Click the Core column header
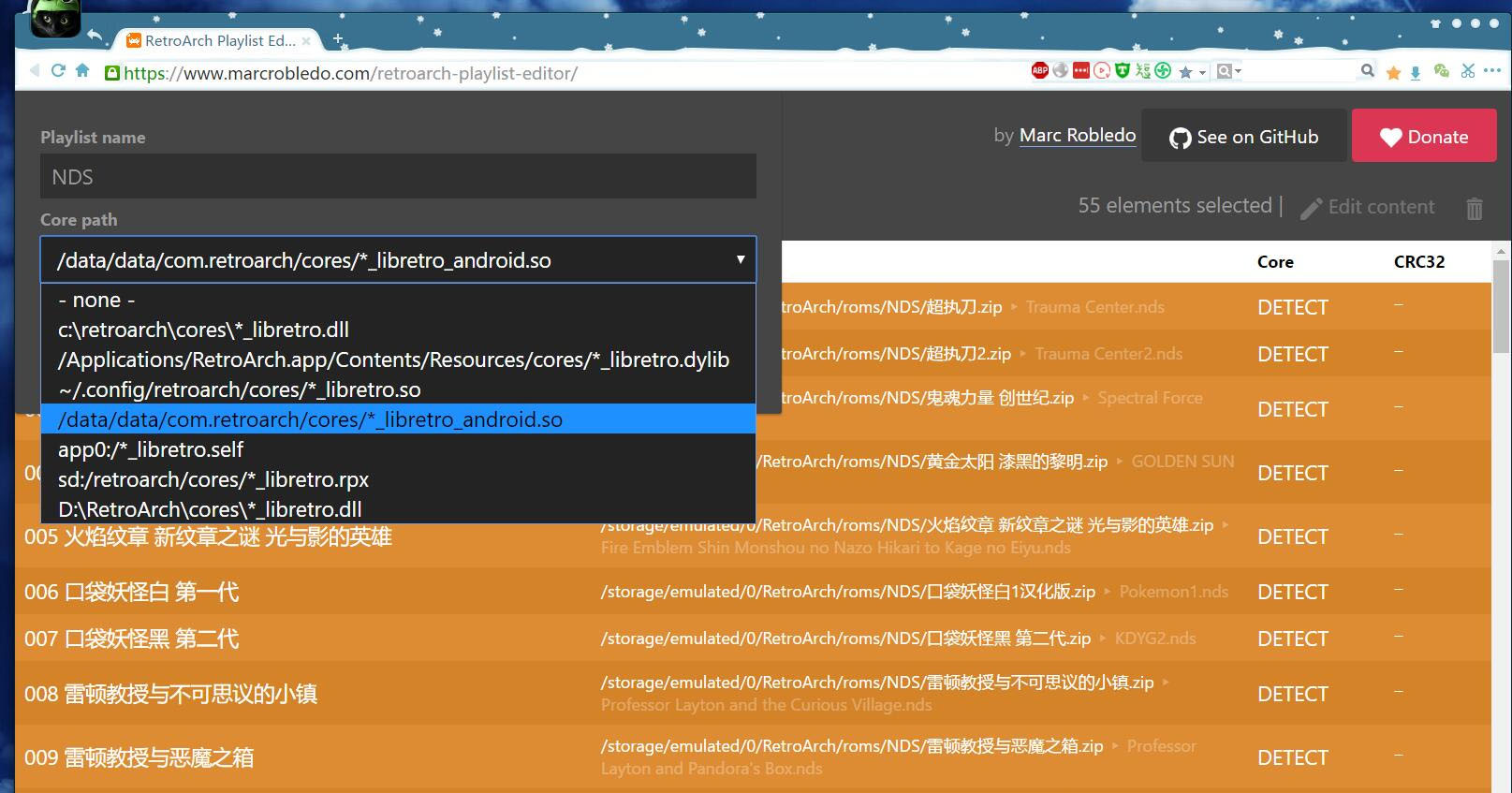This screenshot has height=793, width=1512. [x=1275, y=262]
